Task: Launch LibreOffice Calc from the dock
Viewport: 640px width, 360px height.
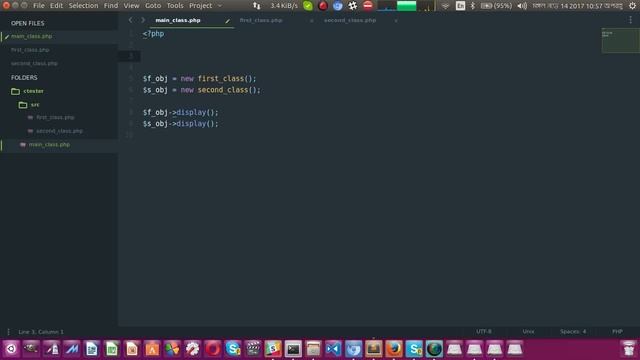Action: 112,349
